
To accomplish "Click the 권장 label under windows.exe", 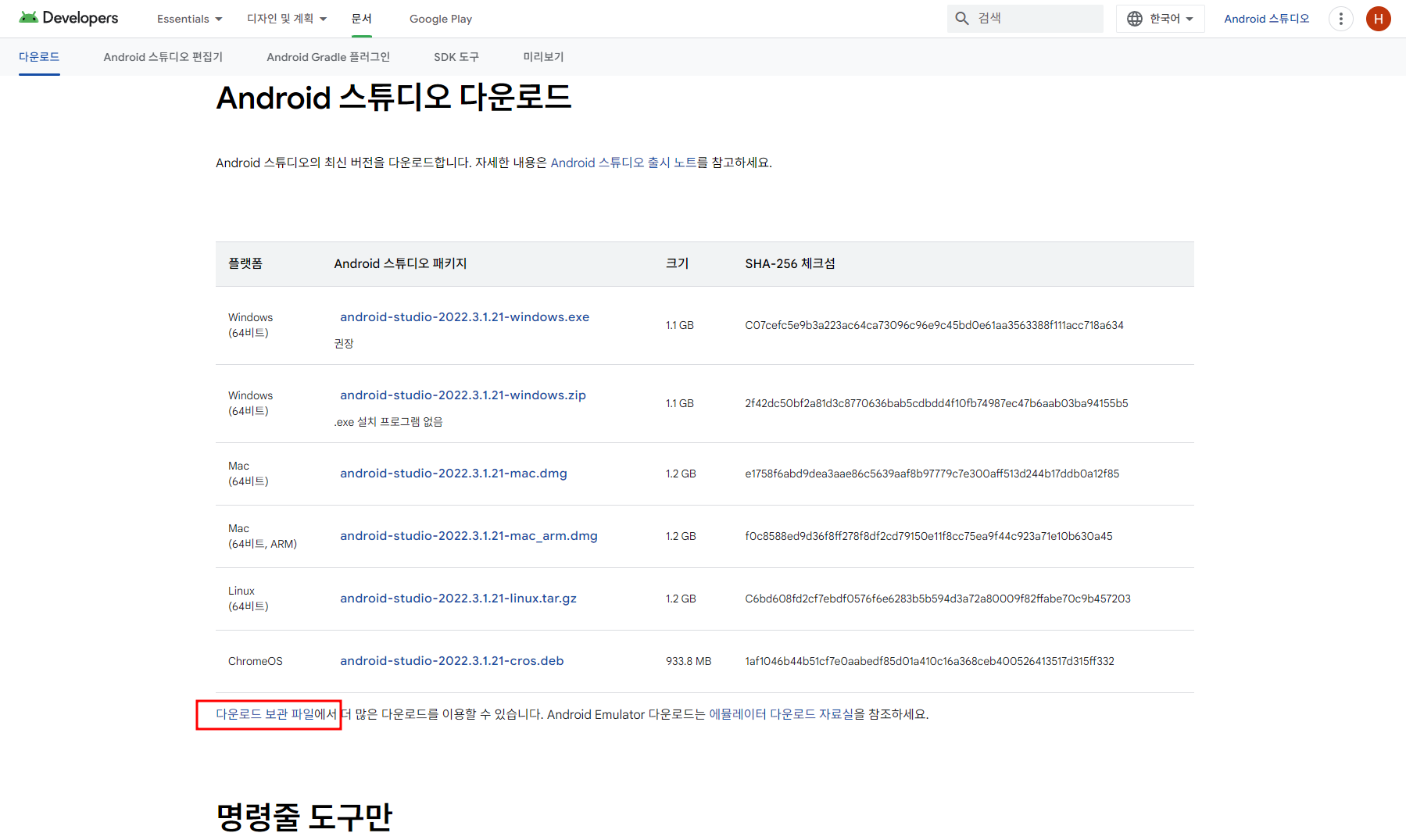I will (x=344, y=344).
